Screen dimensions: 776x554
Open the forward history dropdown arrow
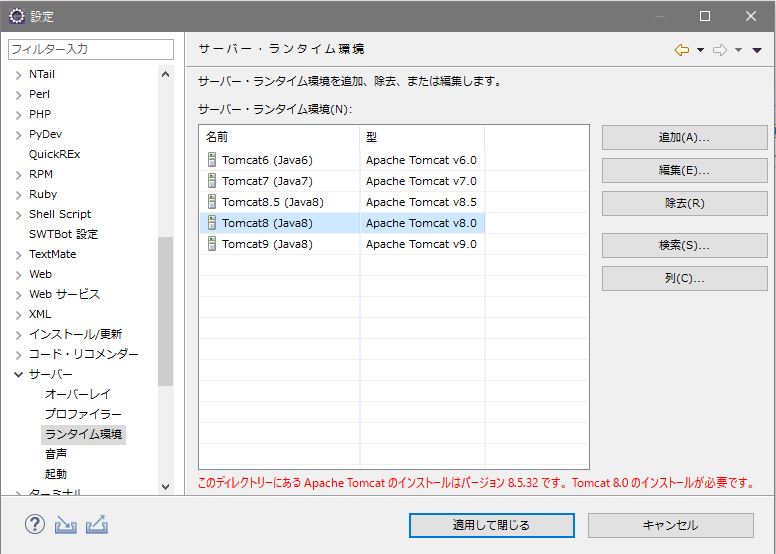pos(738,50)
